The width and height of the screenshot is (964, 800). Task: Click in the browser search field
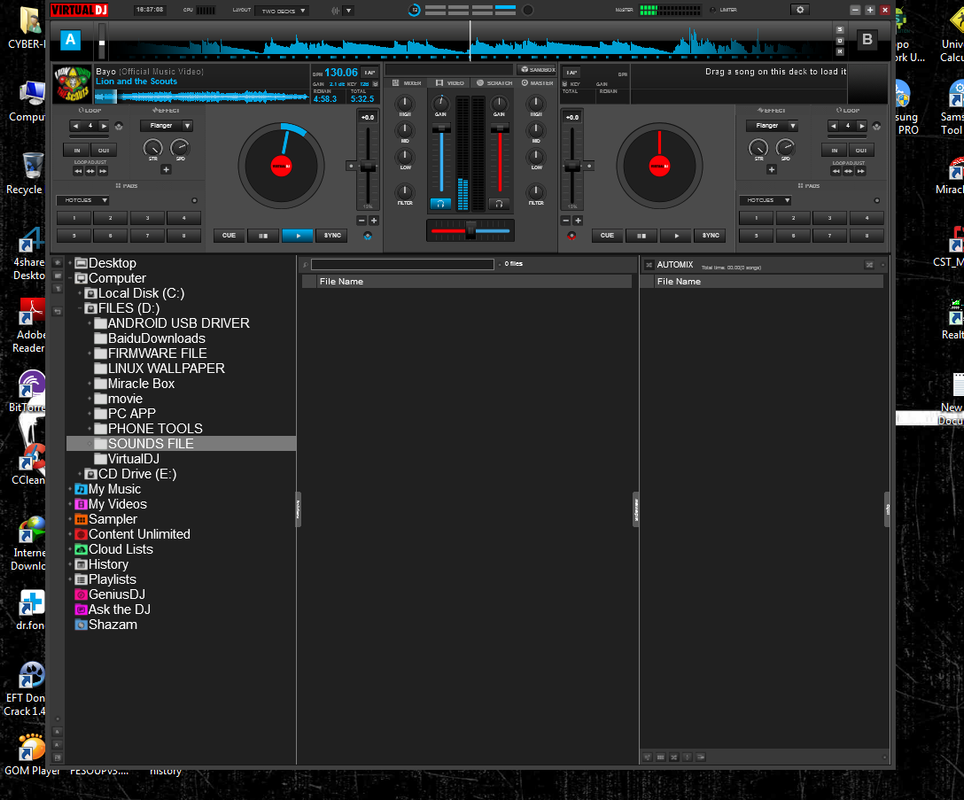pos(402,264)
